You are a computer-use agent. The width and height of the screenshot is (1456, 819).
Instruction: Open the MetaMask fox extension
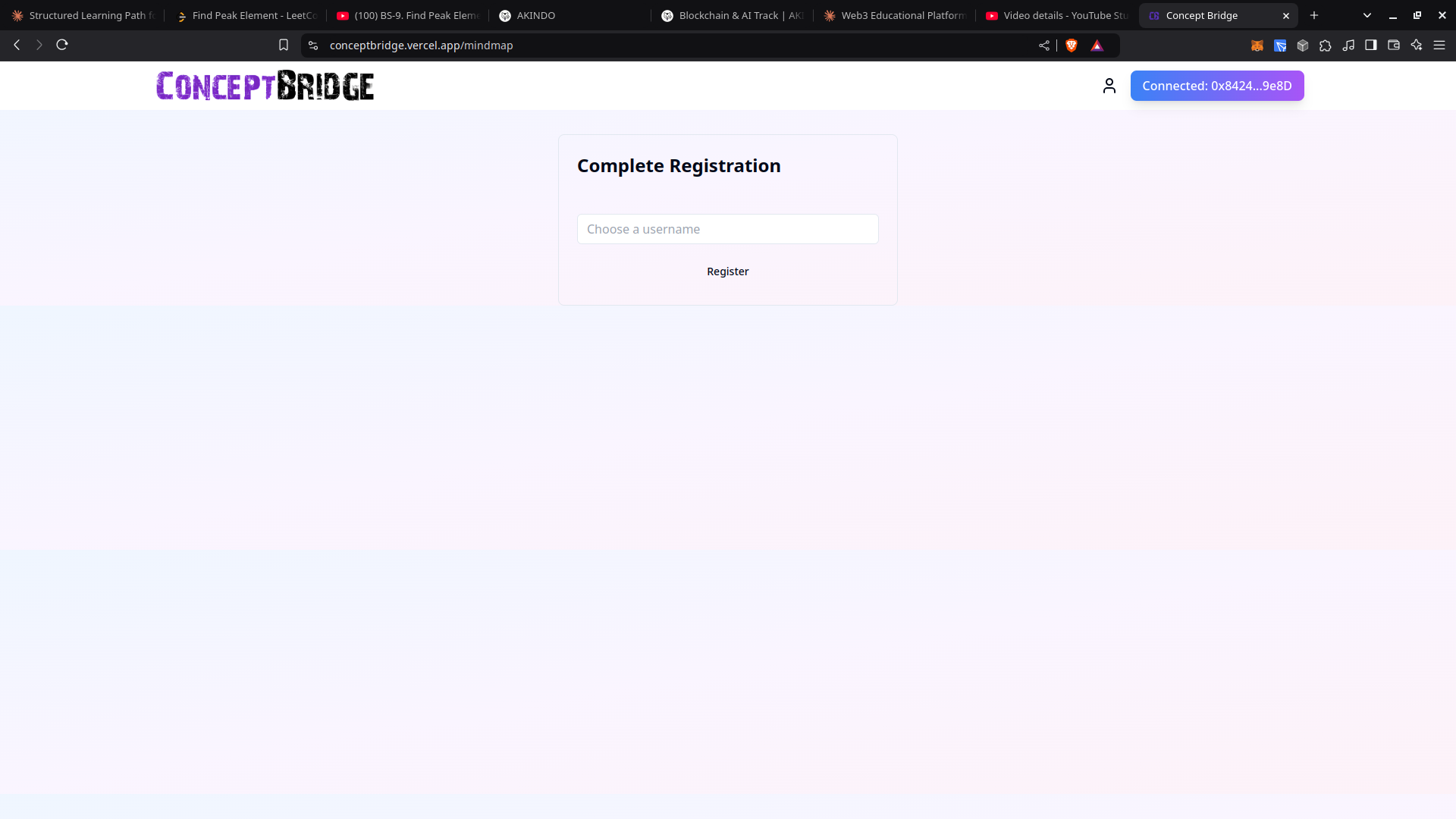(1257, 45)
